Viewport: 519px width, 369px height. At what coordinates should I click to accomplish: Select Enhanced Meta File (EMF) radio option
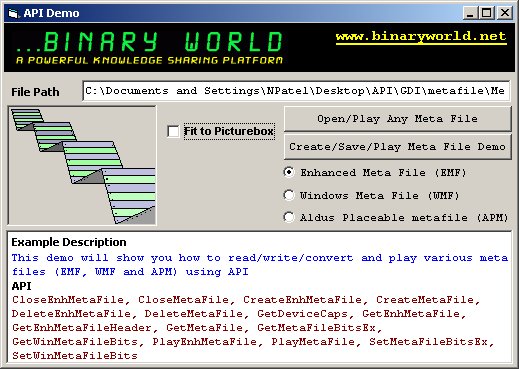289,172
